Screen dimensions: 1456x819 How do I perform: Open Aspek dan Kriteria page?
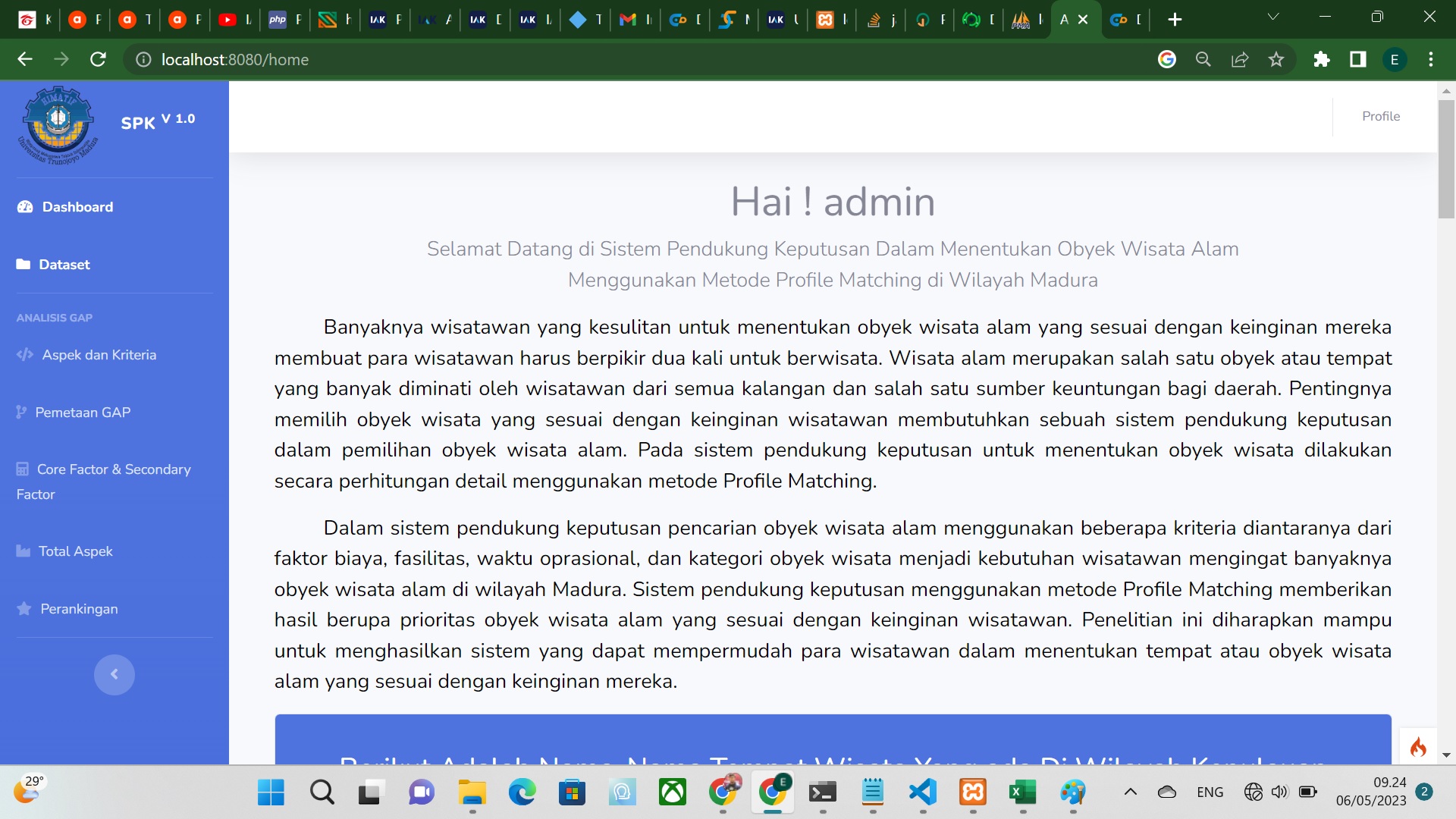pyautogui.click(x=99, y=355)
